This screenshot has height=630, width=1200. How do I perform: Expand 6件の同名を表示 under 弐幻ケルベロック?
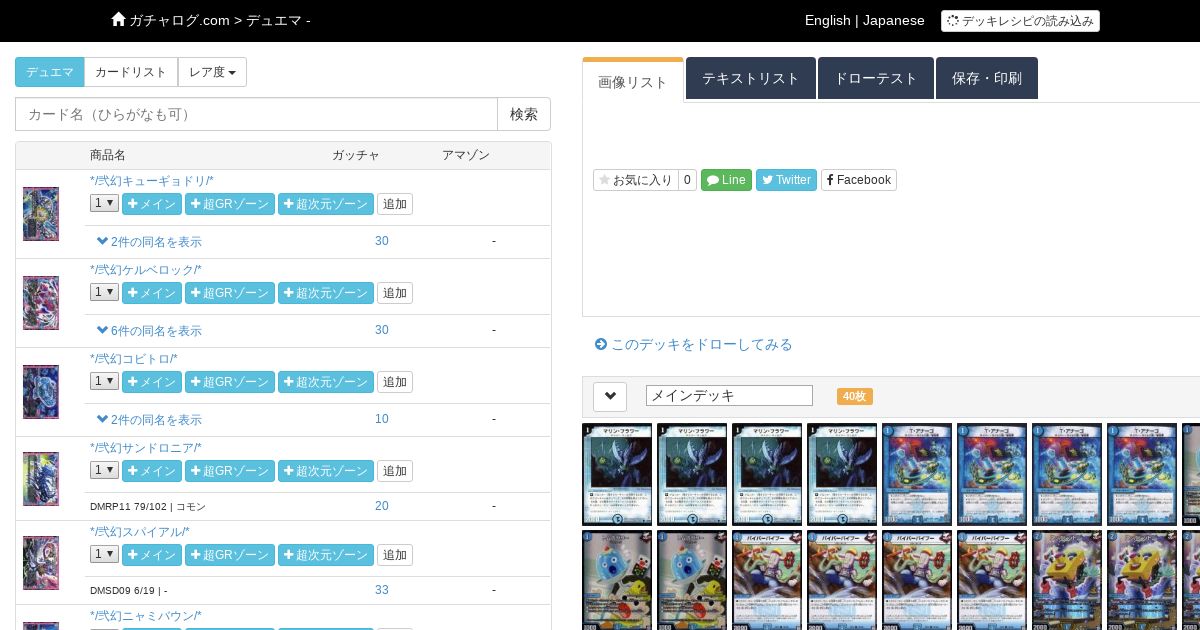click(x=149, y=331)
